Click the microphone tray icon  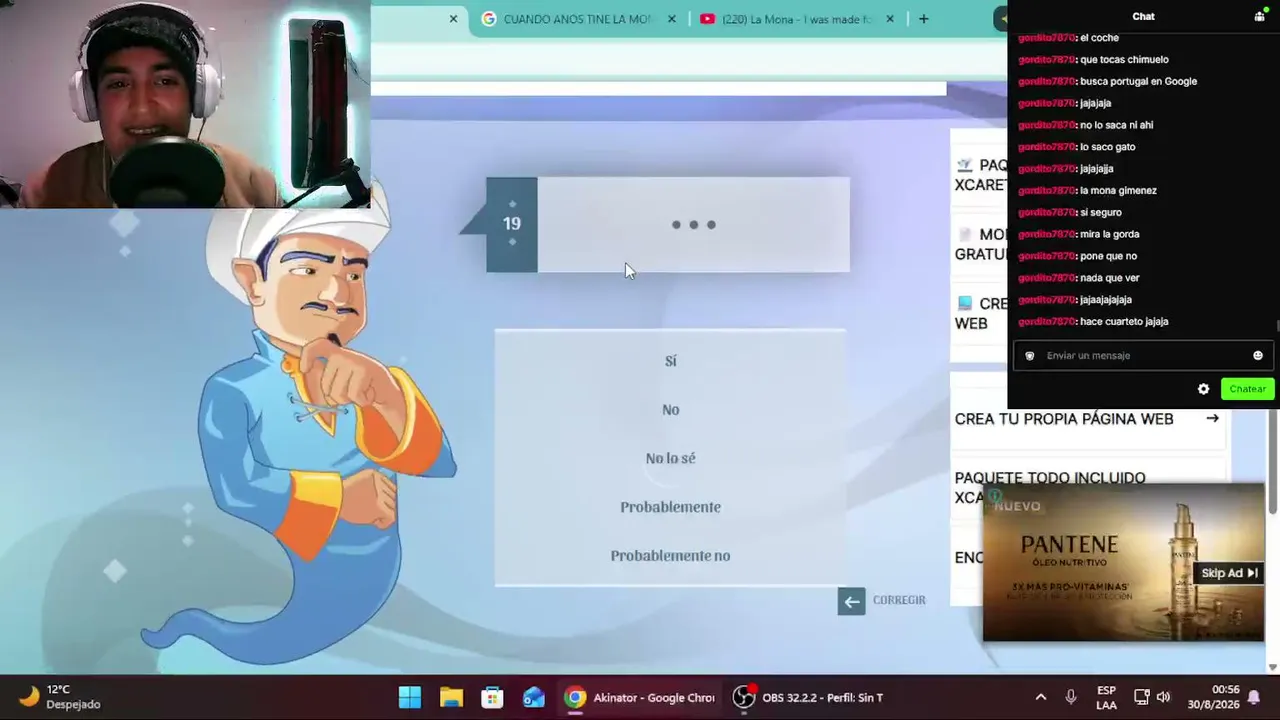coord(1071,697)
